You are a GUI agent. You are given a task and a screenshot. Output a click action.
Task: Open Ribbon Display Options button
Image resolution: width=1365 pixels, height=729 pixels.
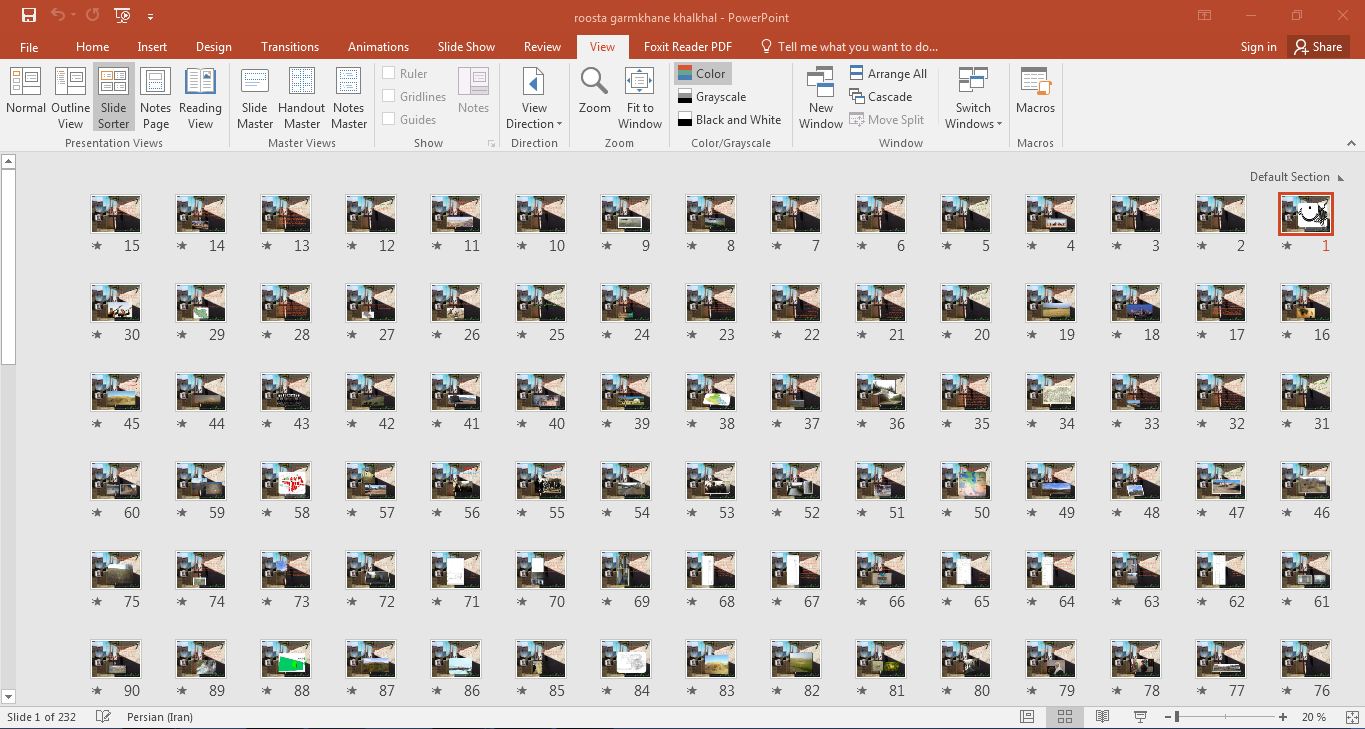(x=1205, y=15)
